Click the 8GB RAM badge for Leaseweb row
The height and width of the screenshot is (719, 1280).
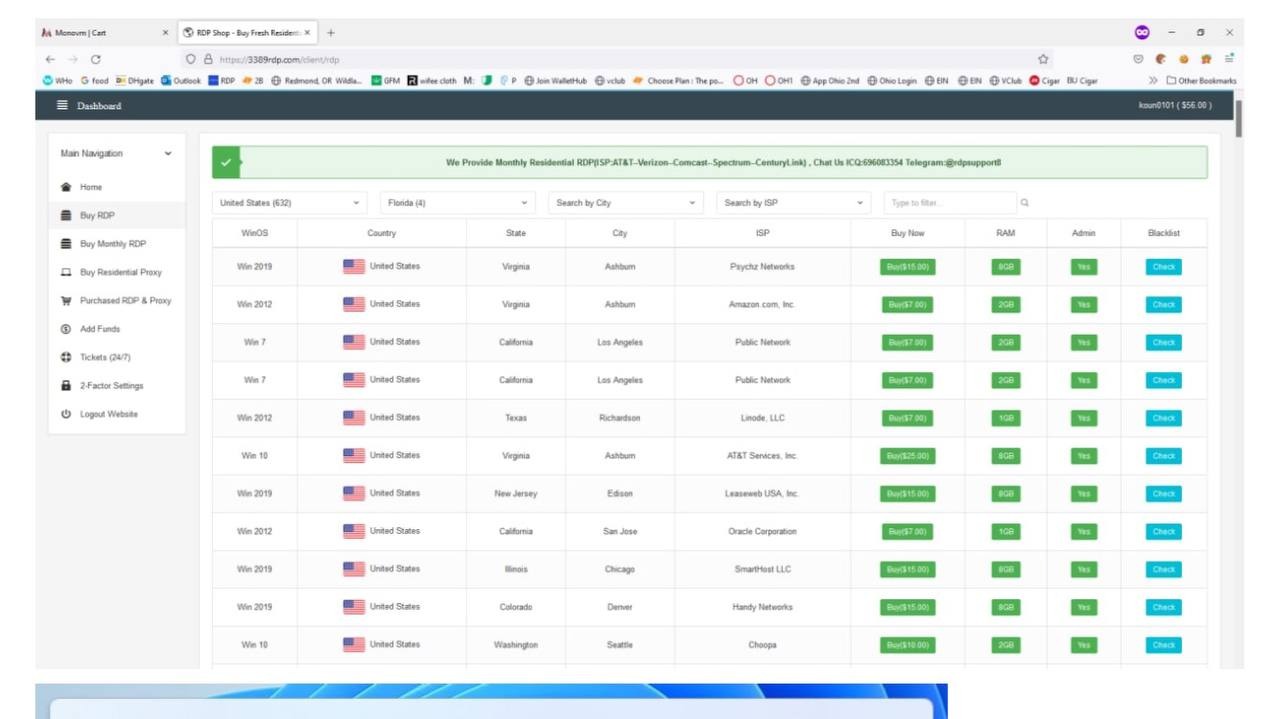point(1006,494)
